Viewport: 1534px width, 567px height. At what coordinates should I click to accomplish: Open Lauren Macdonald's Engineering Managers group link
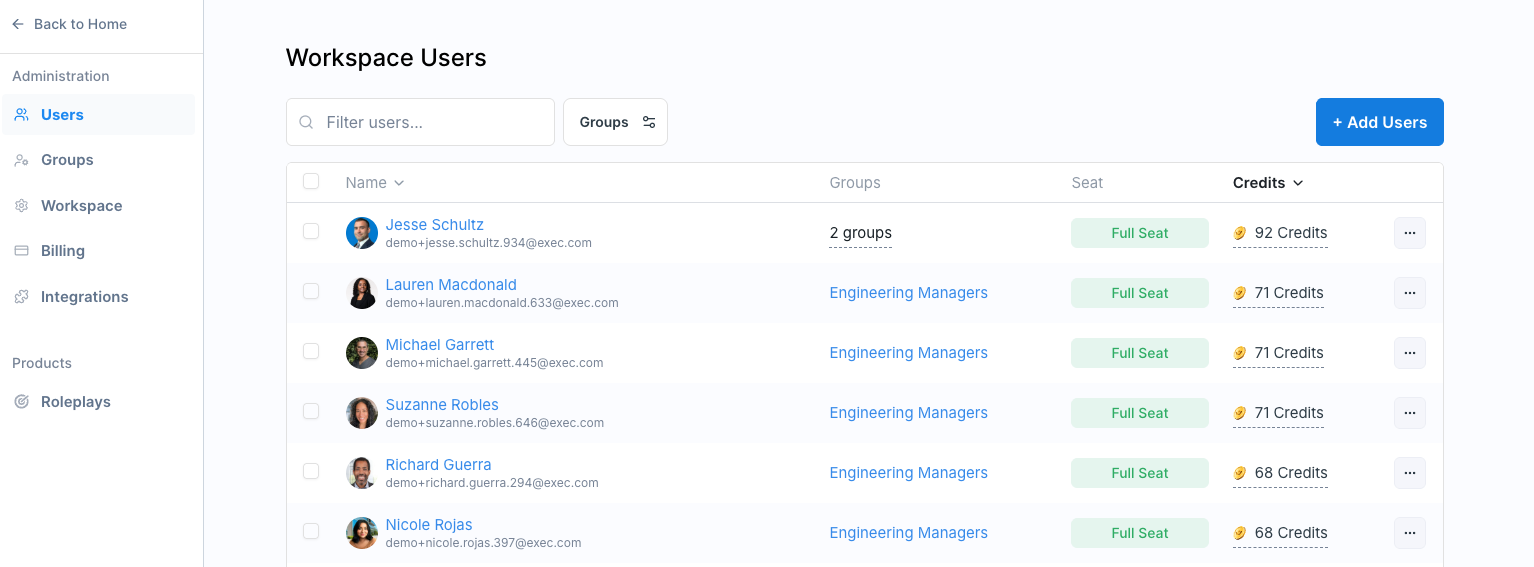(x=908, y=293)
